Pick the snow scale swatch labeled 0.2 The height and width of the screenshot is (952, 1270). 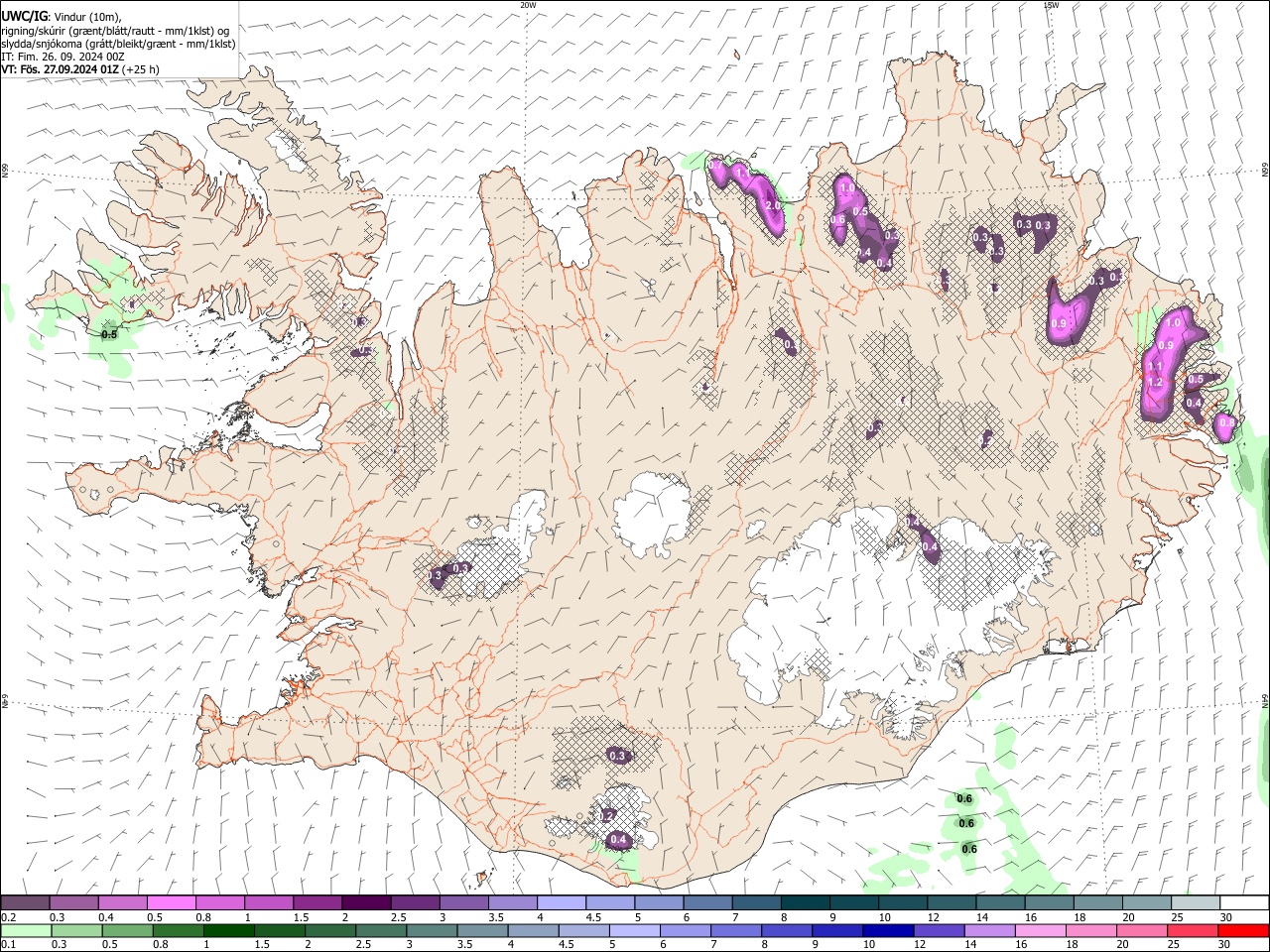(25, 902)
